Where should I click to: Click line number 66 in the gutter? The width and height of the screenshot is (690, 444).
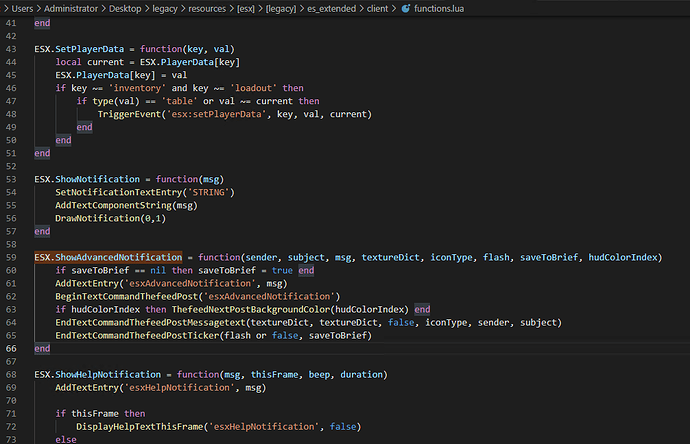[x=11, y=349]
